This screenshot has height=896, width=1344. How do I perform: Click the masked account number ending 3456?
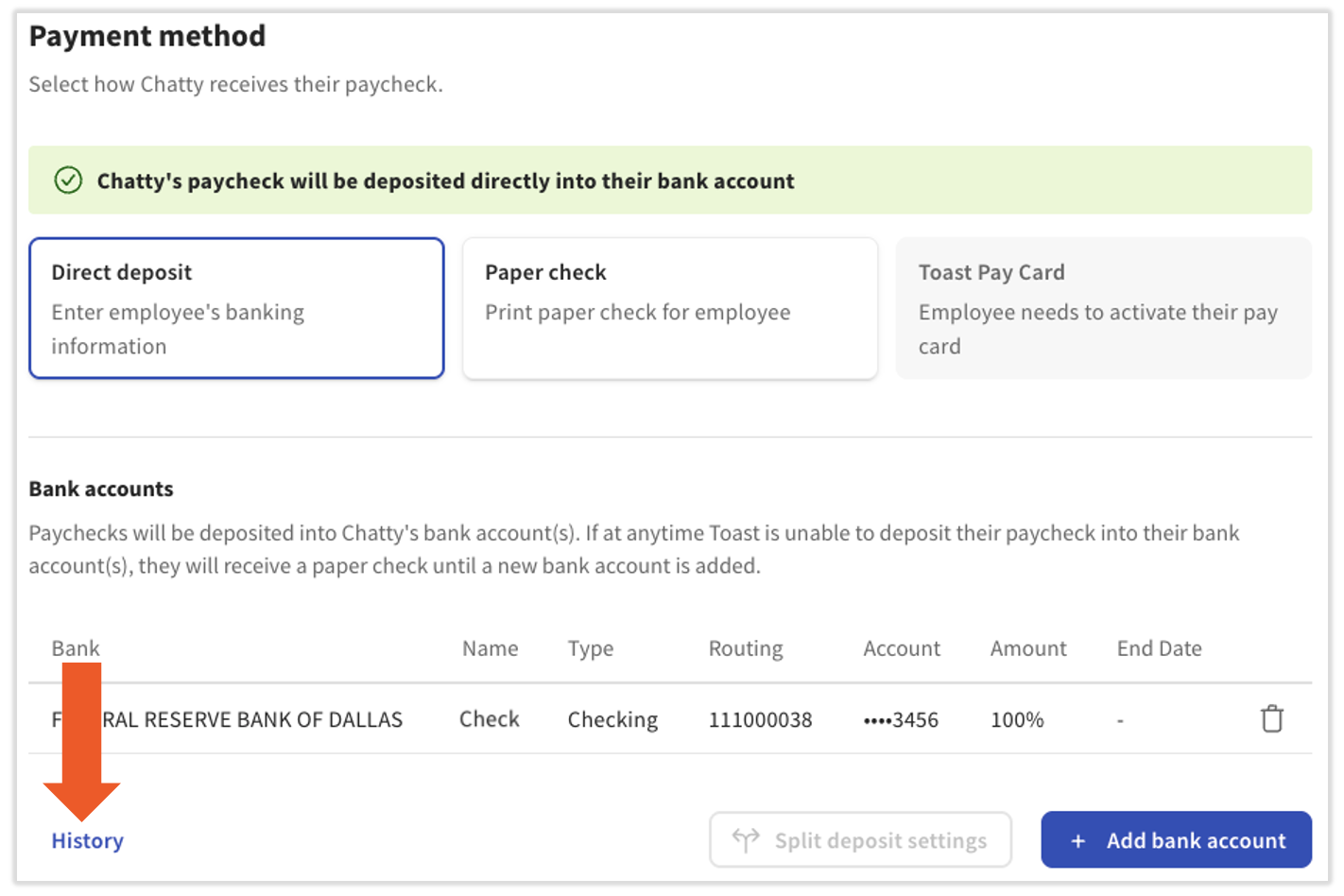click(900, 720)
